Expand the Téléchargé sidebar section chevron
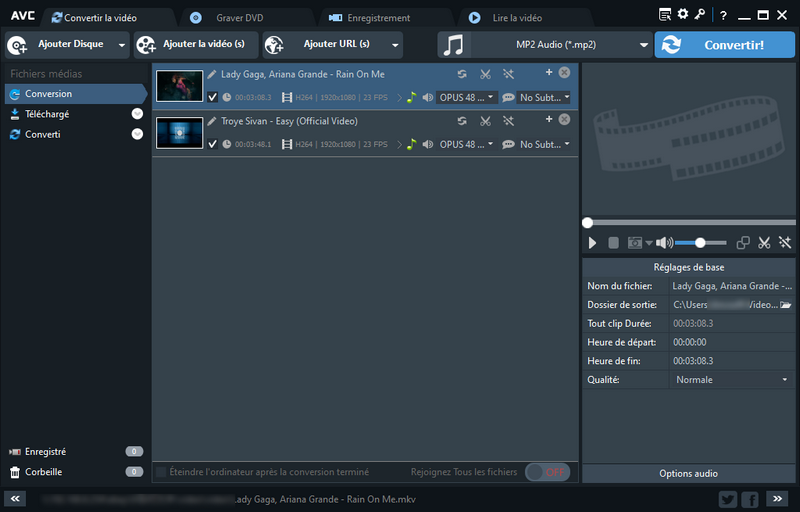800x512 pixels. (x=137, y=114)
